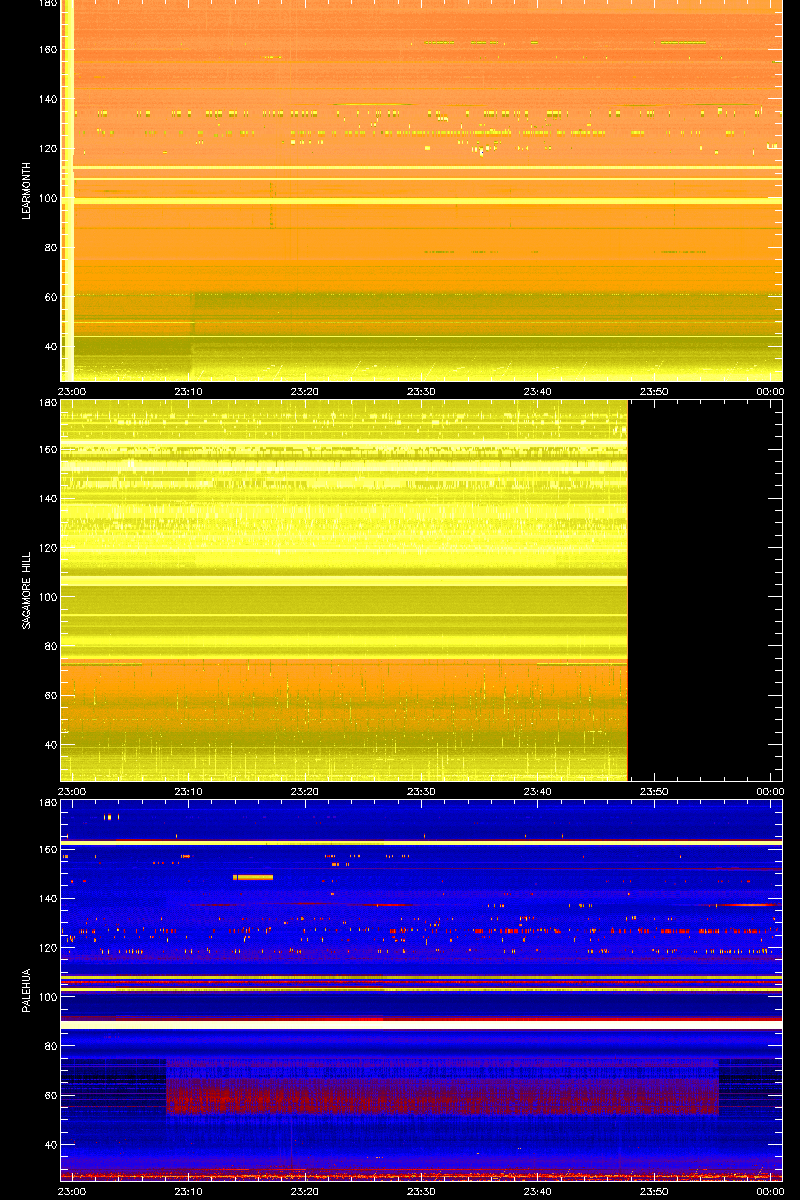Click the 140 tick on Palehua axis
The height and width of the screenshot is (1200, 800).
(x=48, y=898)
